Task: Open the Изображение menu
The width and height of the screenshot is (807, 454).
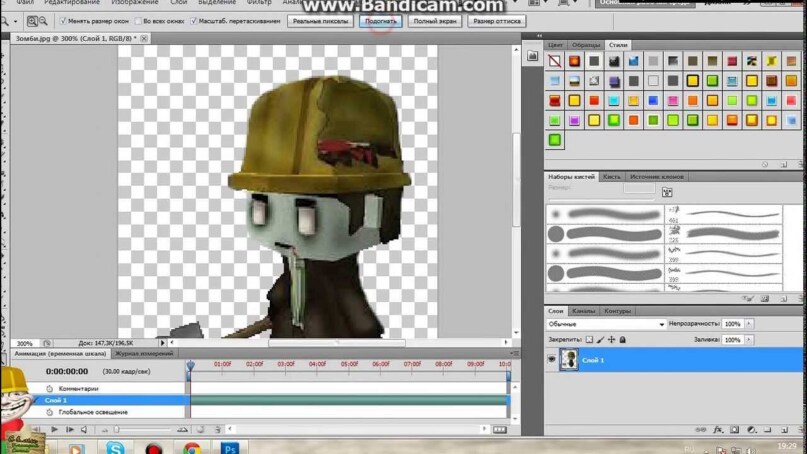Action: (x=134, y=3)
